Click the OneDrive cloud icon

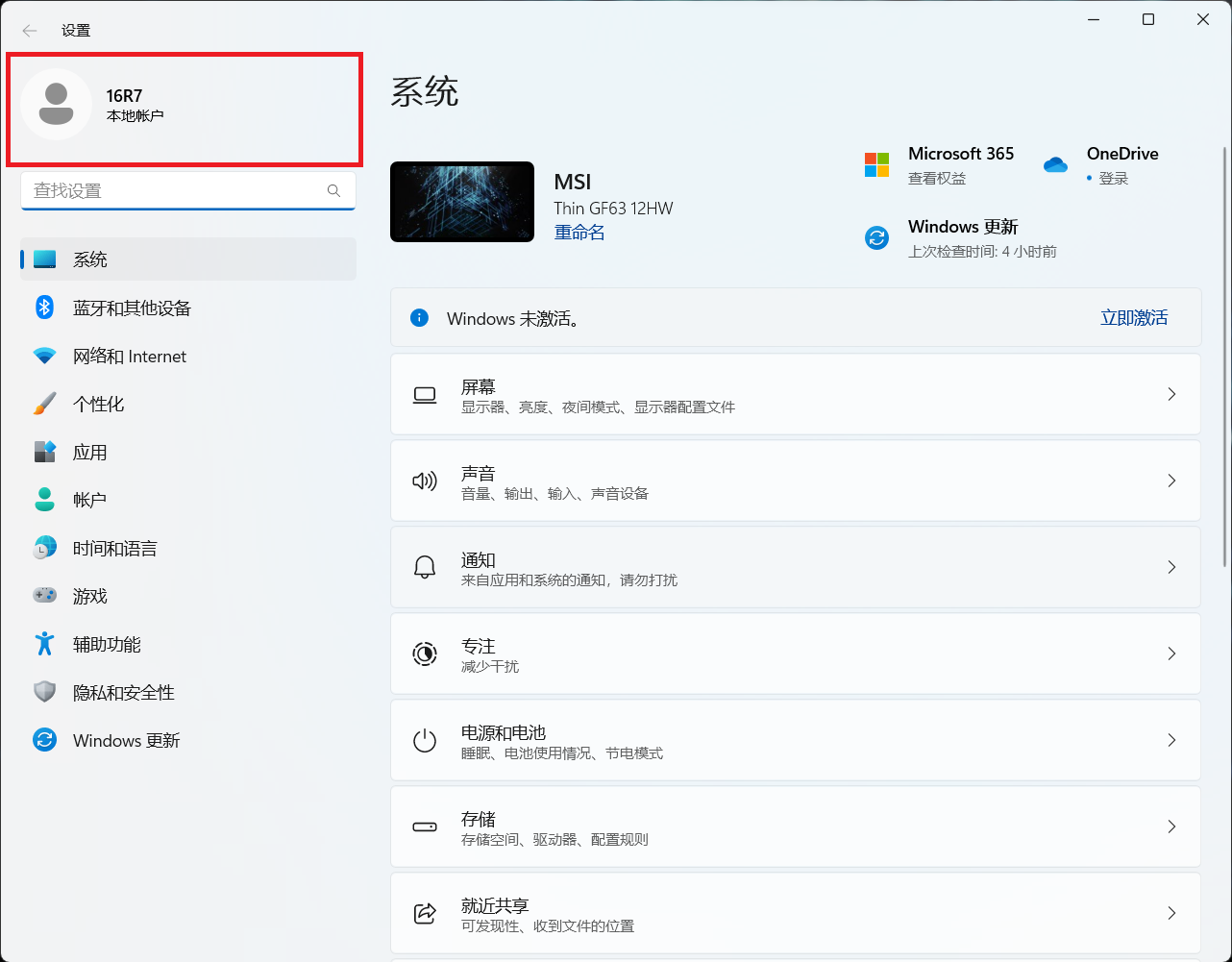coord(1055,165)
